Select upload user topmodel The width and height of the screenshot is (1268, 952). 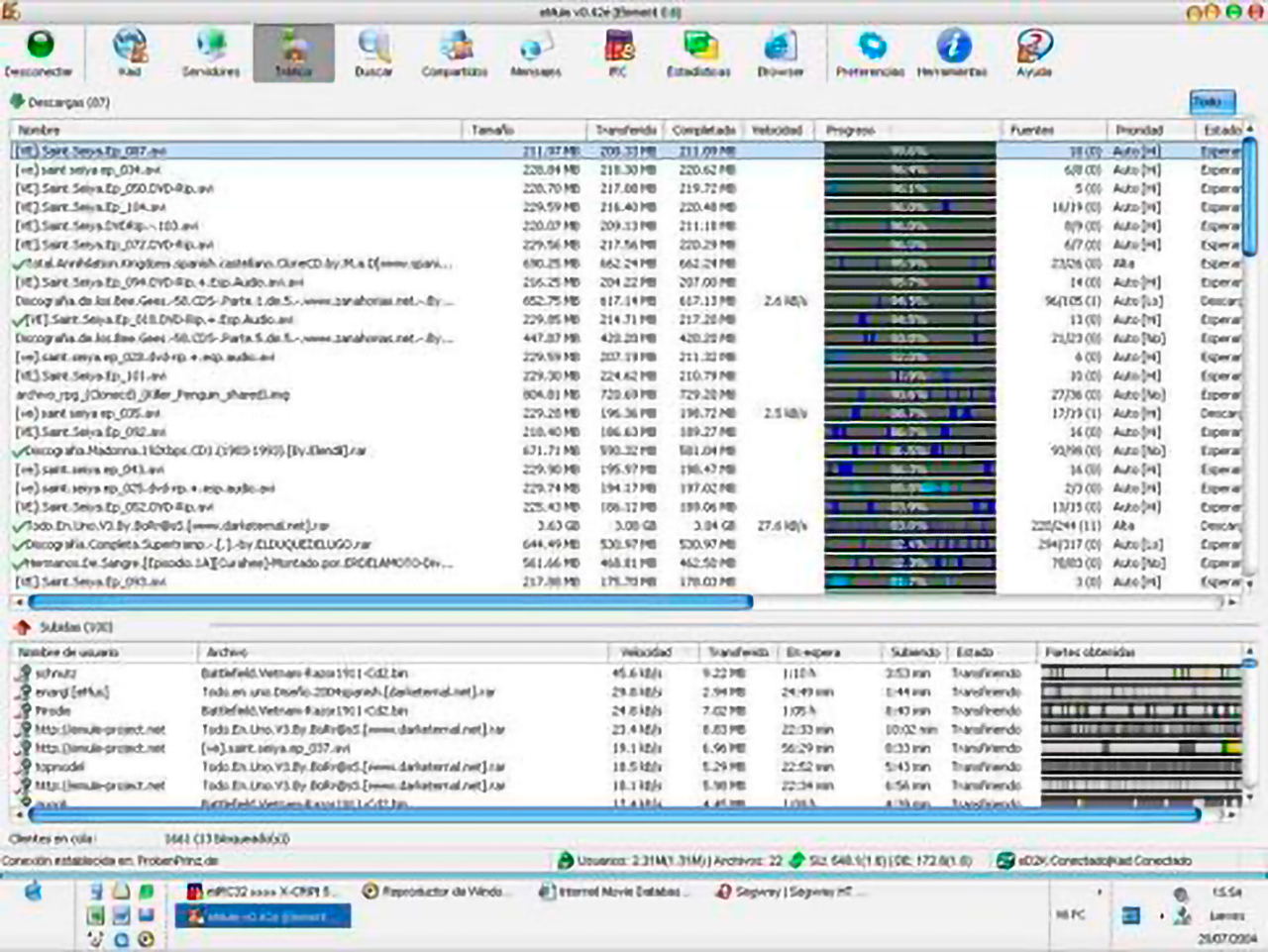[625, 767]
